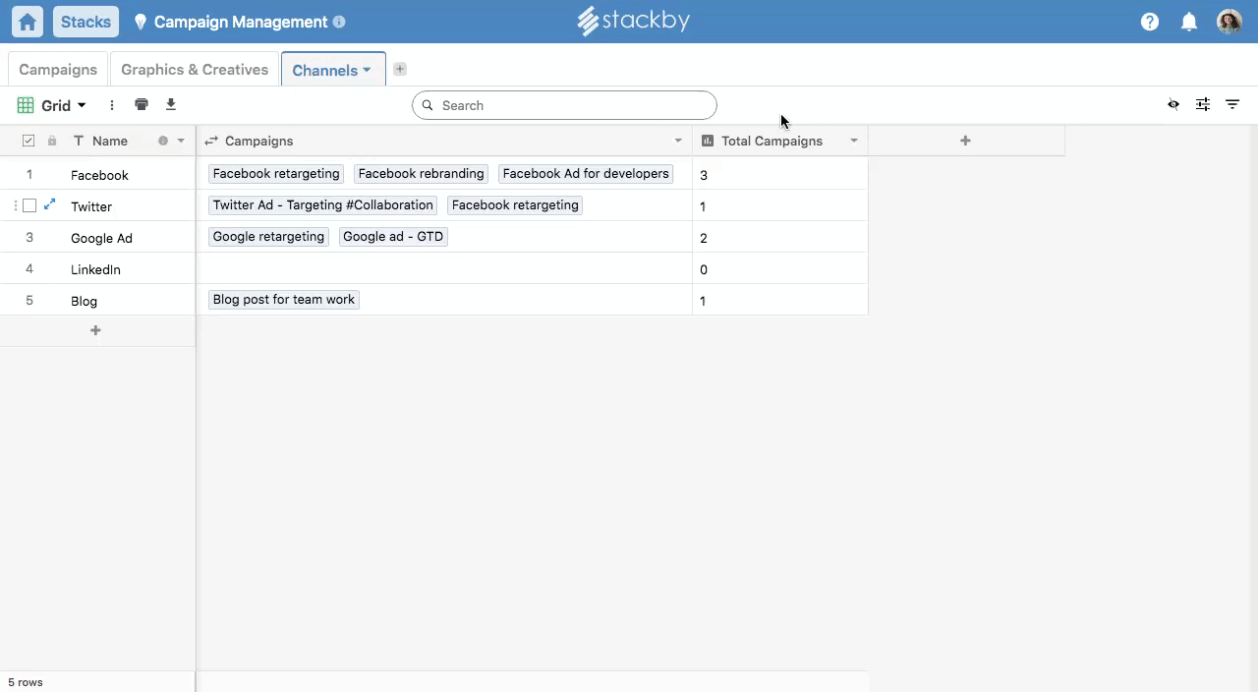Click the lightbulb icon beside Campaign Management
This screenshot has width=1258, height=692.
140,22
